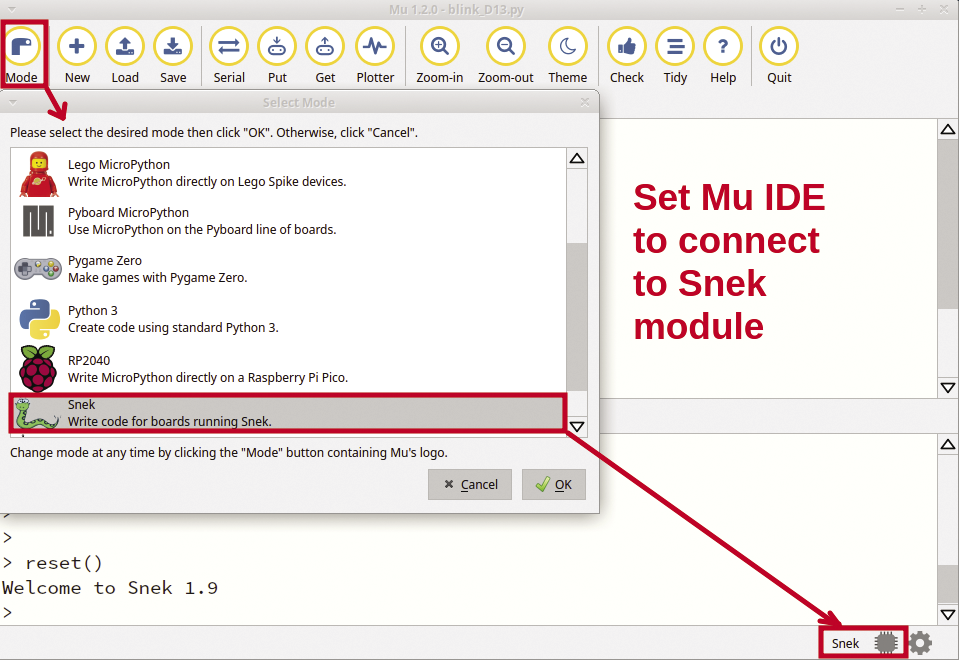
Task: Save the current script
Action: pyautogui.click(x=173, y=56)
